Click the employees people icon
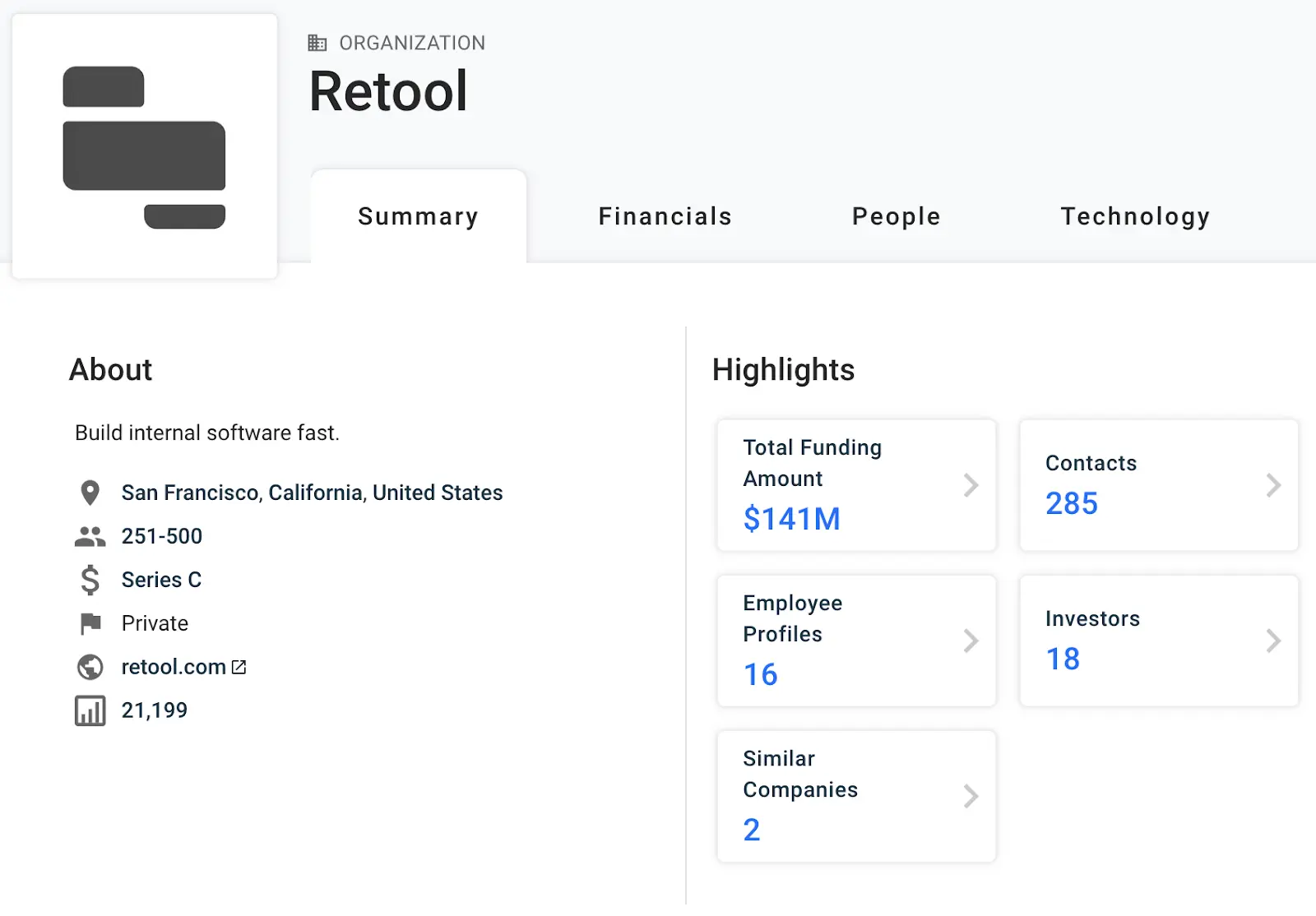 point(90,536)
